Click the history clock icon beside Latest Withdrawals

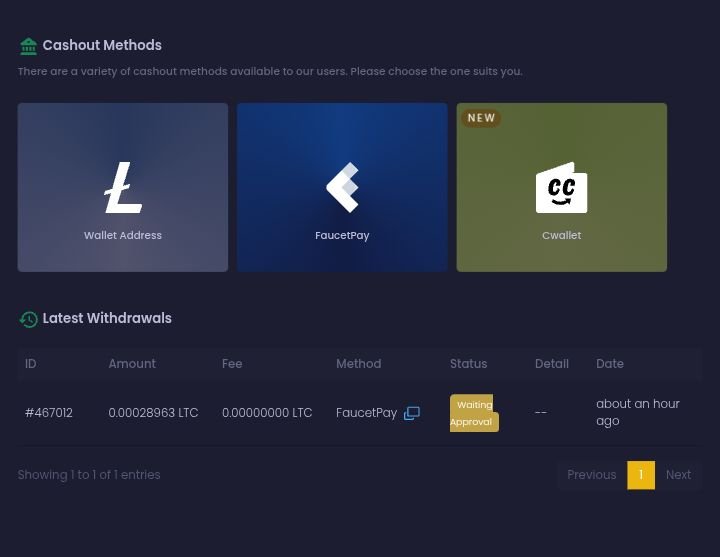click(x=28, y=319)
